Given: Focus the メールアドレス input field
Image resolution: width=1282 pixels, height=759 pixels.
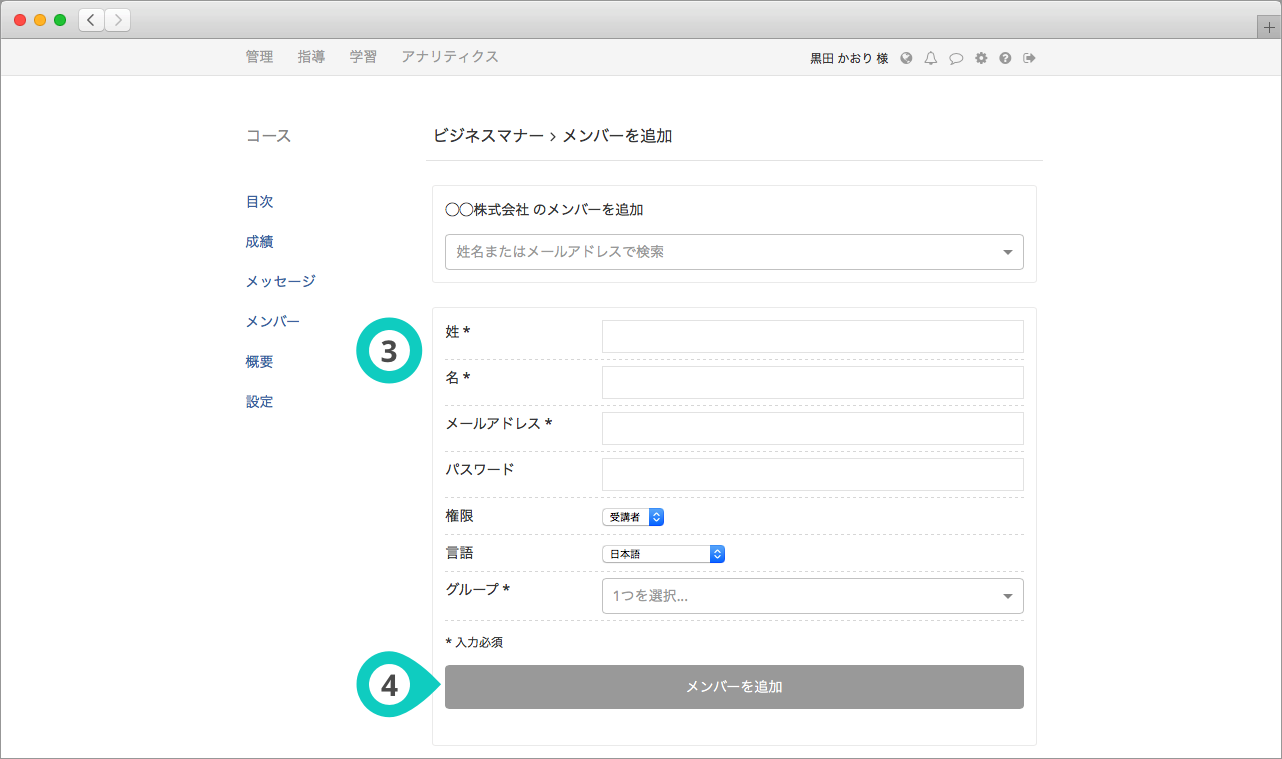Looking at the screenshot, I should tap(812, 428).
